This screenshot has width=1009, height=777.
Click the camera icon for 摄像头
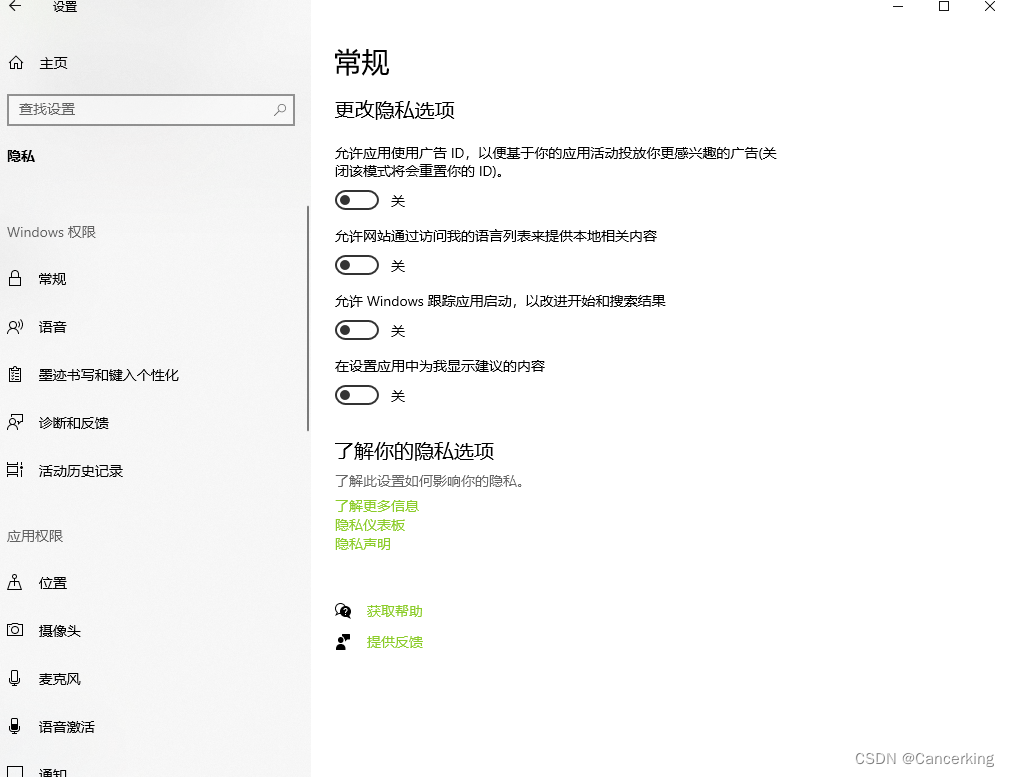[x=15, y=630]
